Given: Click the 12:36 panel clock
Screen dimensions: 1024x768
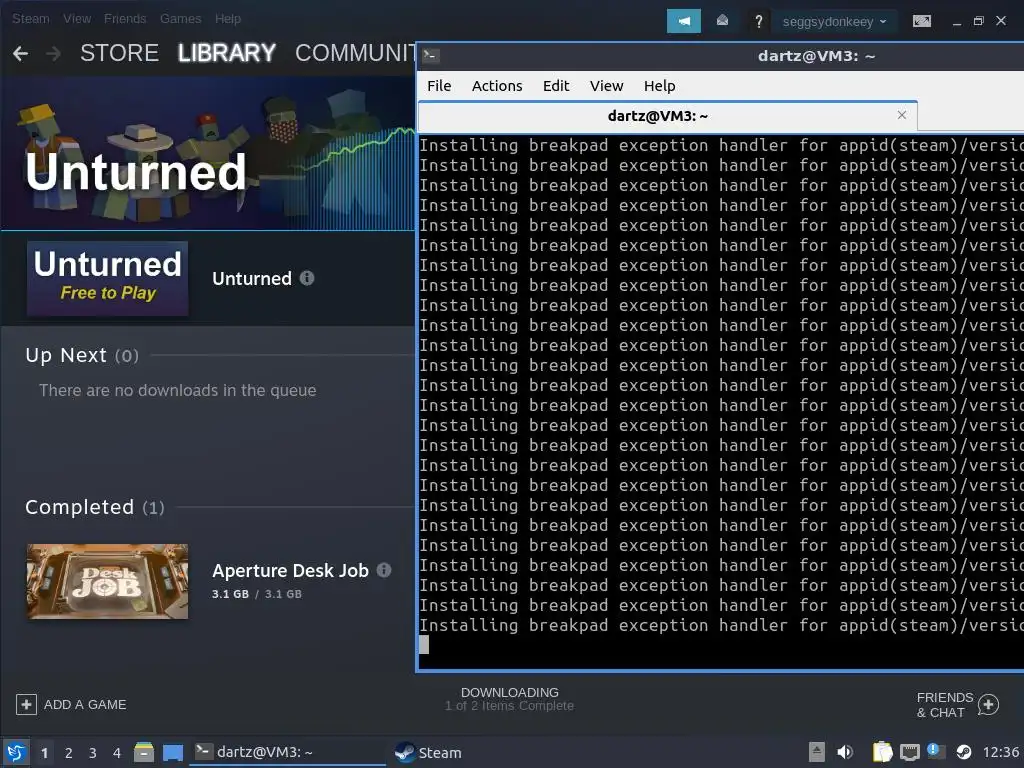Looking at the screenshot, I should (1001, 752).
